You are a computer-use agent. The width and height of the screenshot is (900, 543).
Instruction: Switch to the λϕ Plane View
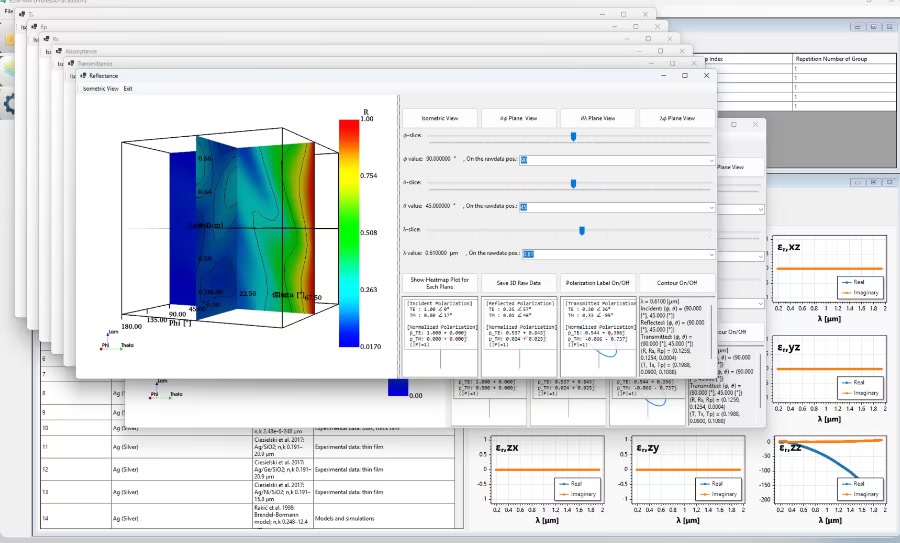coord(676,118)
